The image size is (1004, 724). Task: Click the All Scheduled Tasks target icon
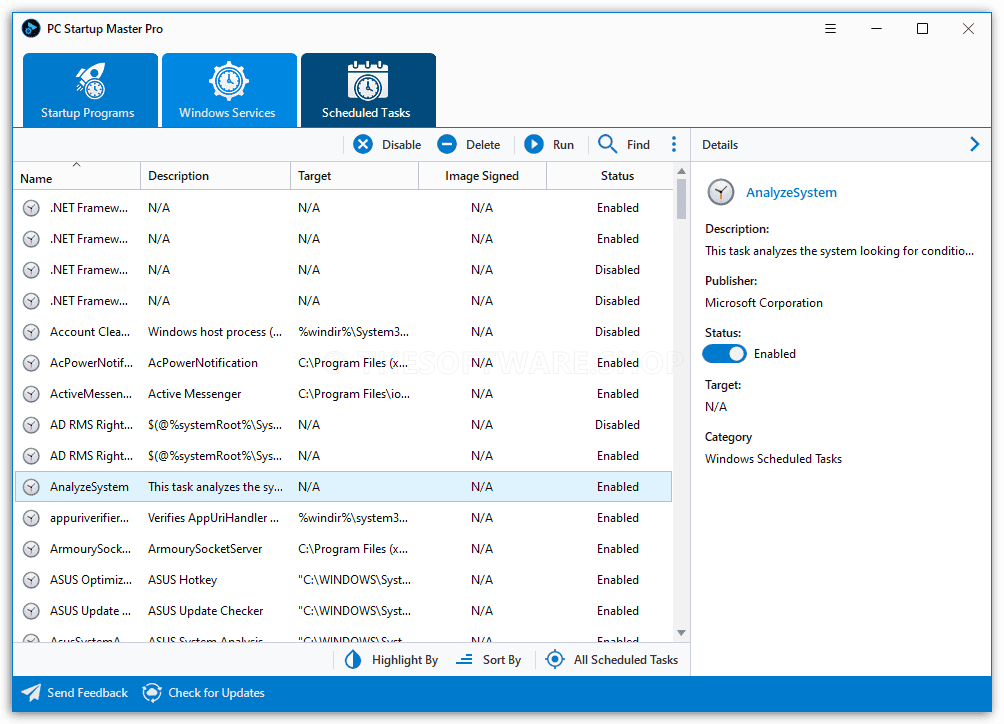(x=555, y=660)
